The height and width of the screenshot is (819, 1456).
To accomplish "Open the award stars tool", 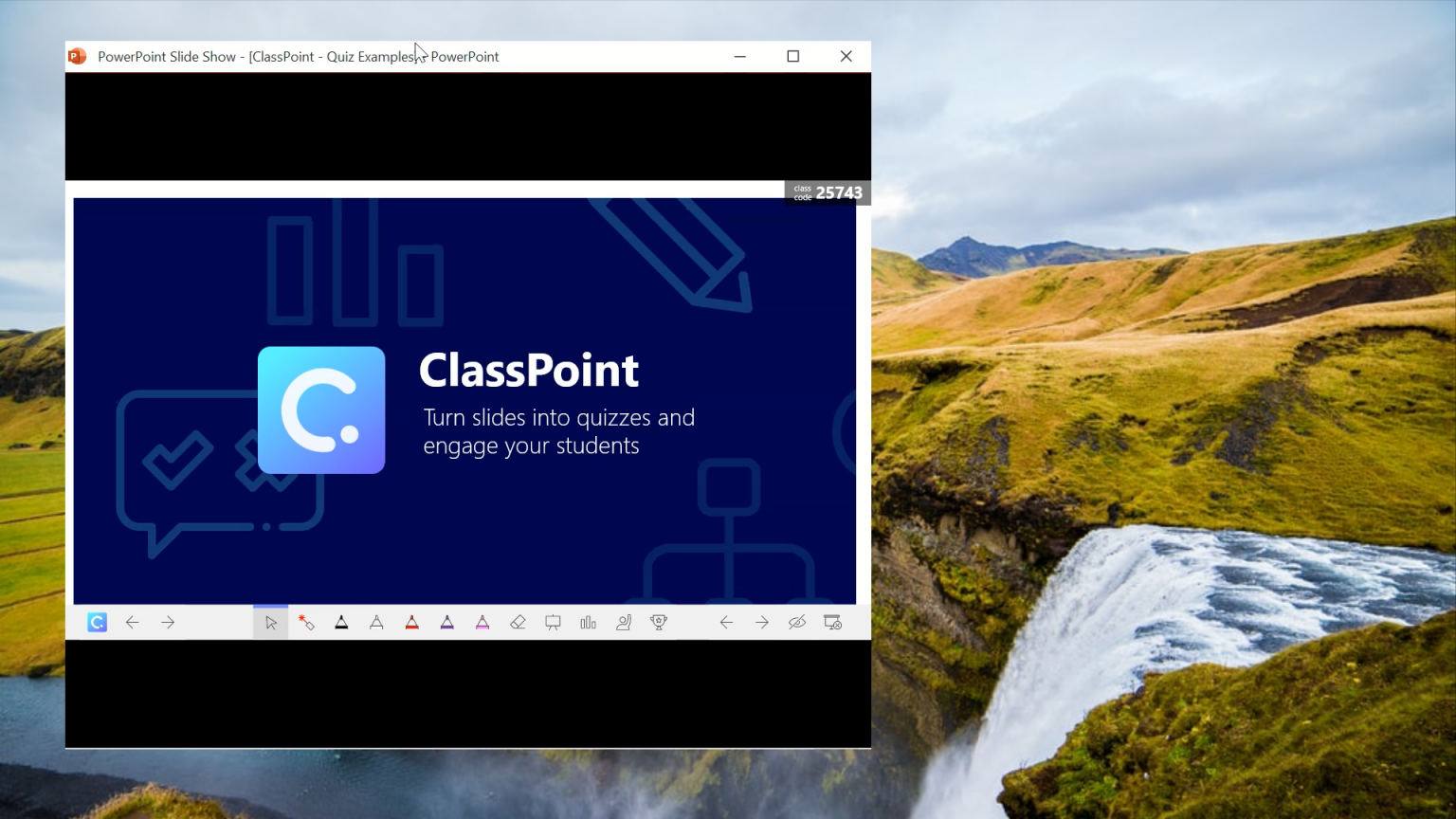I will (658, 622).
